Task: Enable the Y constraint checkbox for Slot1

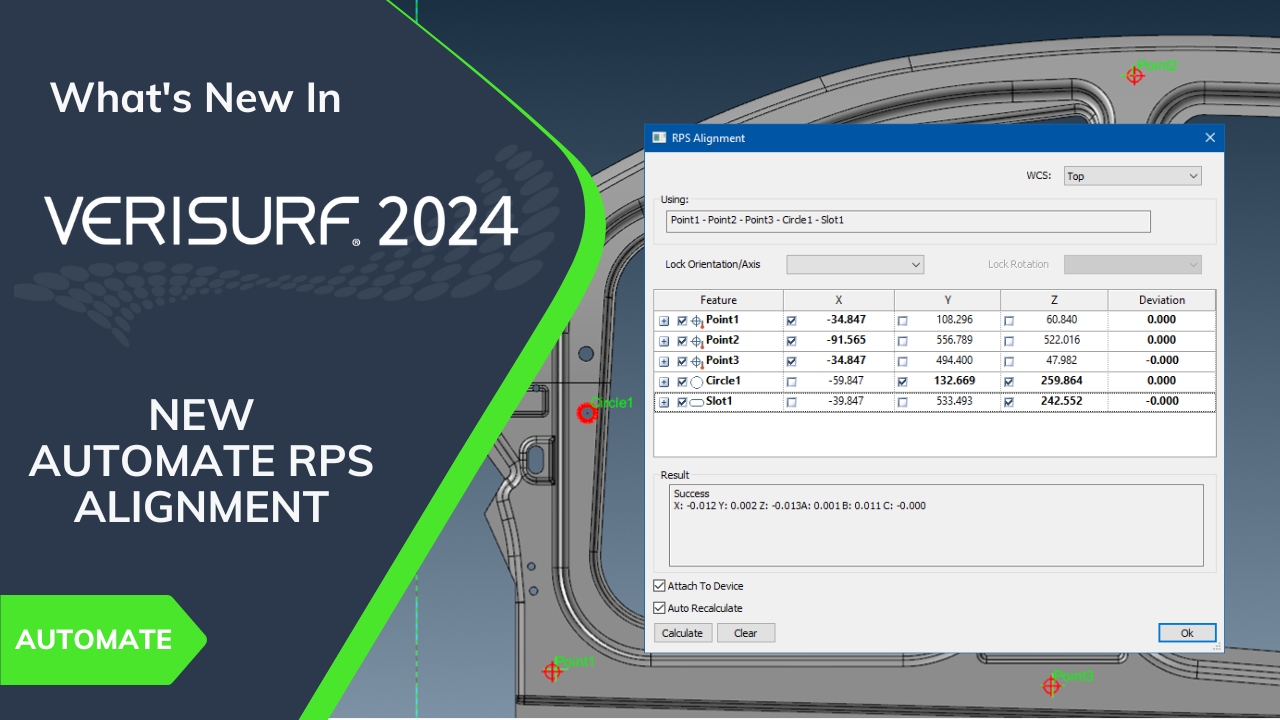Action: click(x=903, y=402)
